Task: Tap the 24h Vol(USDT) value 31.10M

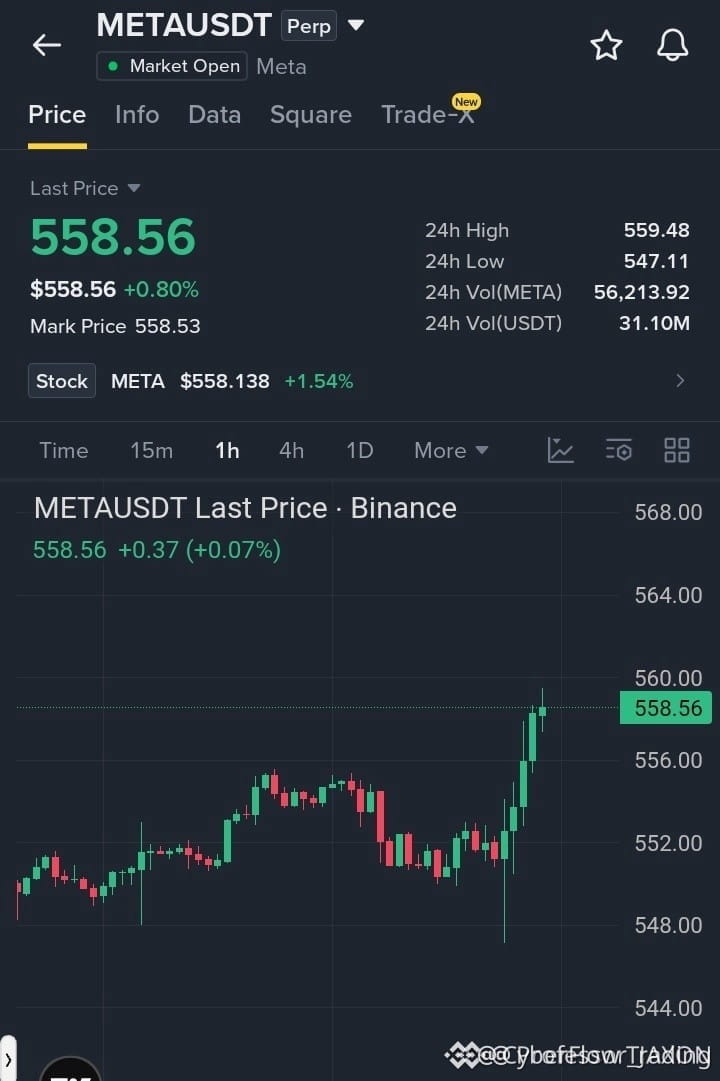Action: (654, 323)
